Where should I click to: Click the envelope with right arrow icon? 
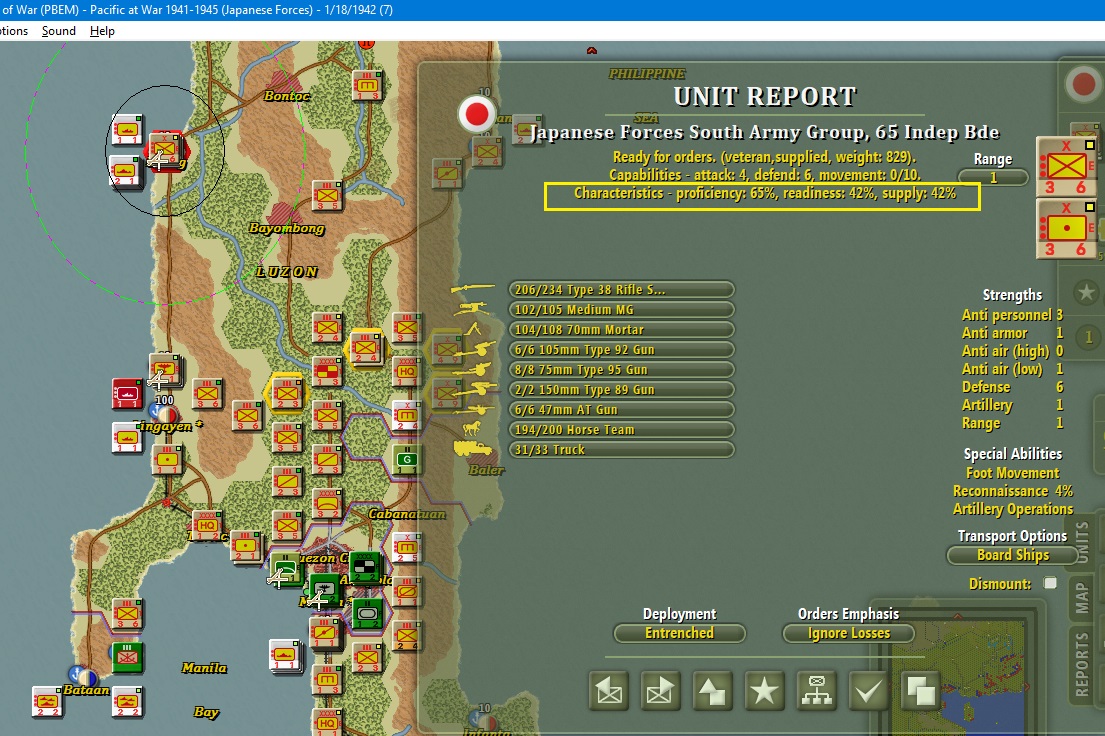click(661, 691)
